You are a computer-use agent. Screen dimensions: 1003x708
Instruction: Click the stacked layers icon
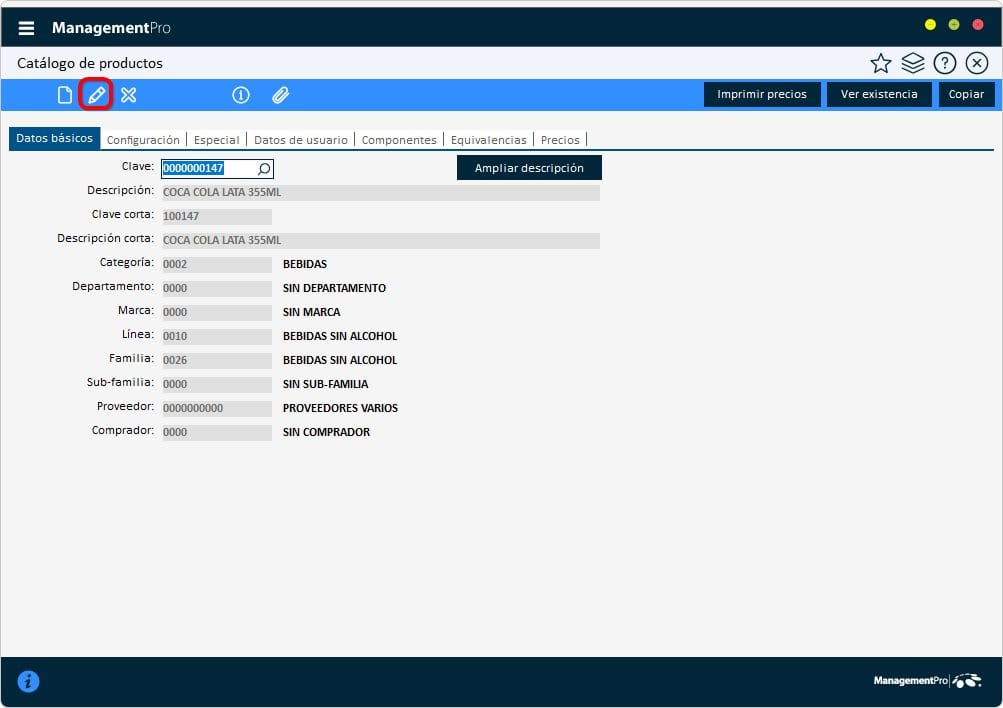tap(912, 64)
